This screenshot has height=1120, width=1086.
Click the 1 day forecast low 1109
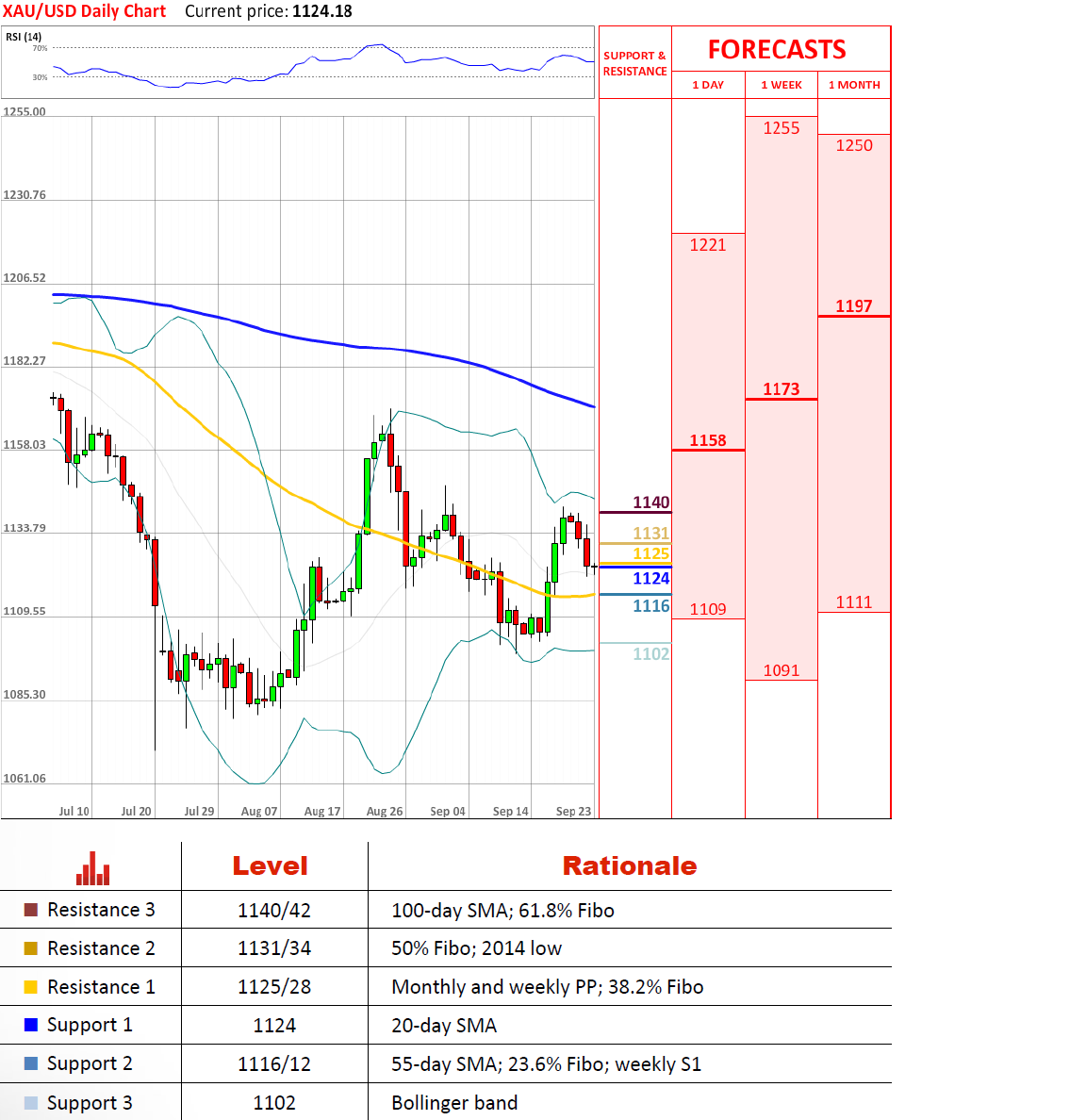[x=707, y=609]
